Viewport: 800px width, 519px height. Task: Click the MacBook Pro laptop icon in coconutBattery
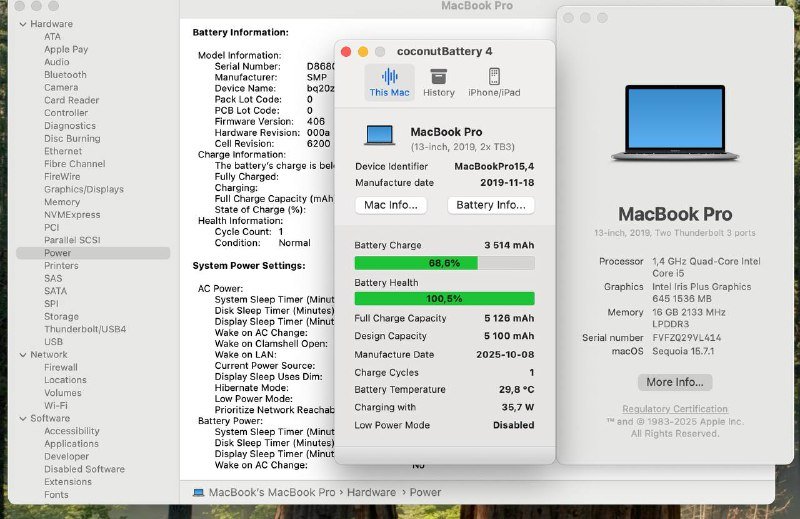coord(380,136)
